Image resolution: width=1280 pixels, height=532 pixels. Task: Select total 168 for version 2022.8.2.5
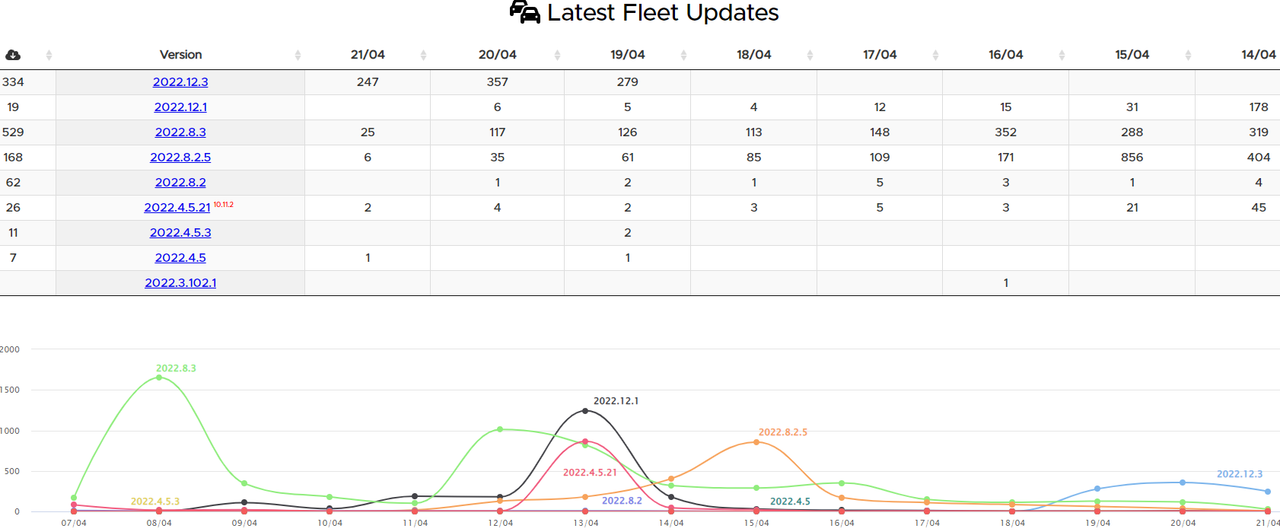[x=13, y=157]
